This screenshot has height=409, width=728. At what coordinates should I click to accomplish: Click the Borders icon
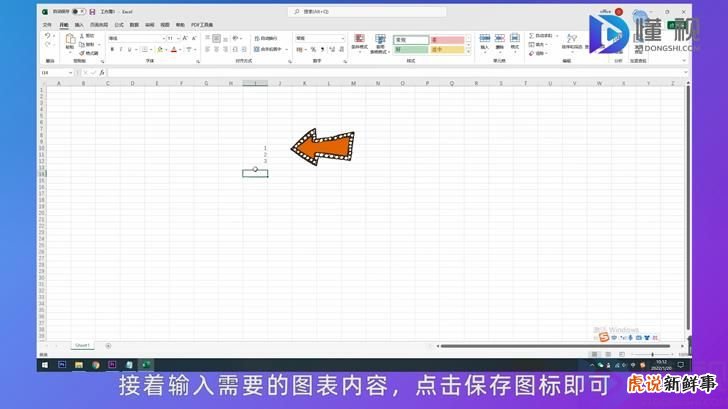pyautogui.click(x=144, y=49)
